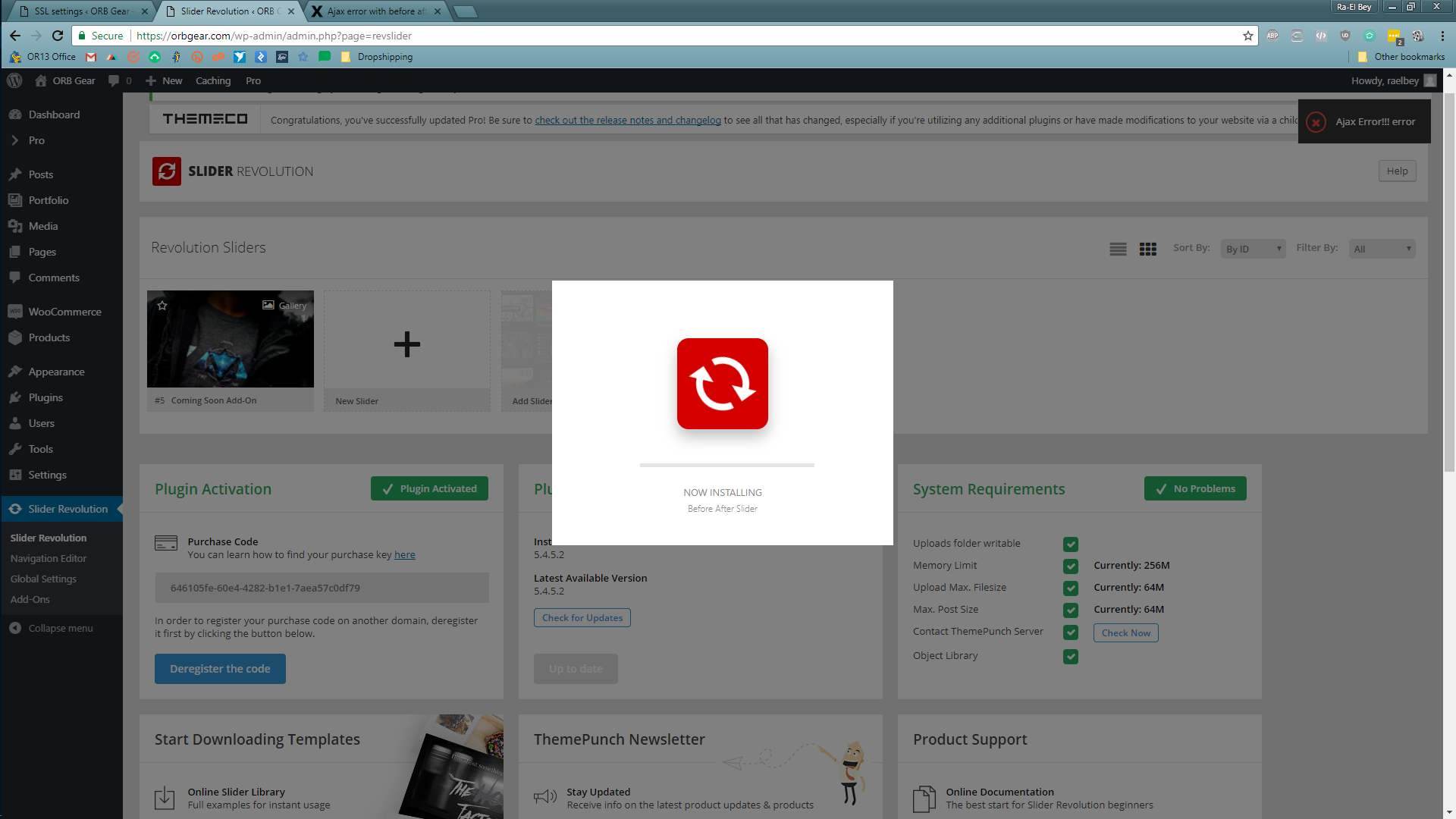Open Add-Ons submenu
The height and width of the screenshot is (819, 1456).
point(30,599)
